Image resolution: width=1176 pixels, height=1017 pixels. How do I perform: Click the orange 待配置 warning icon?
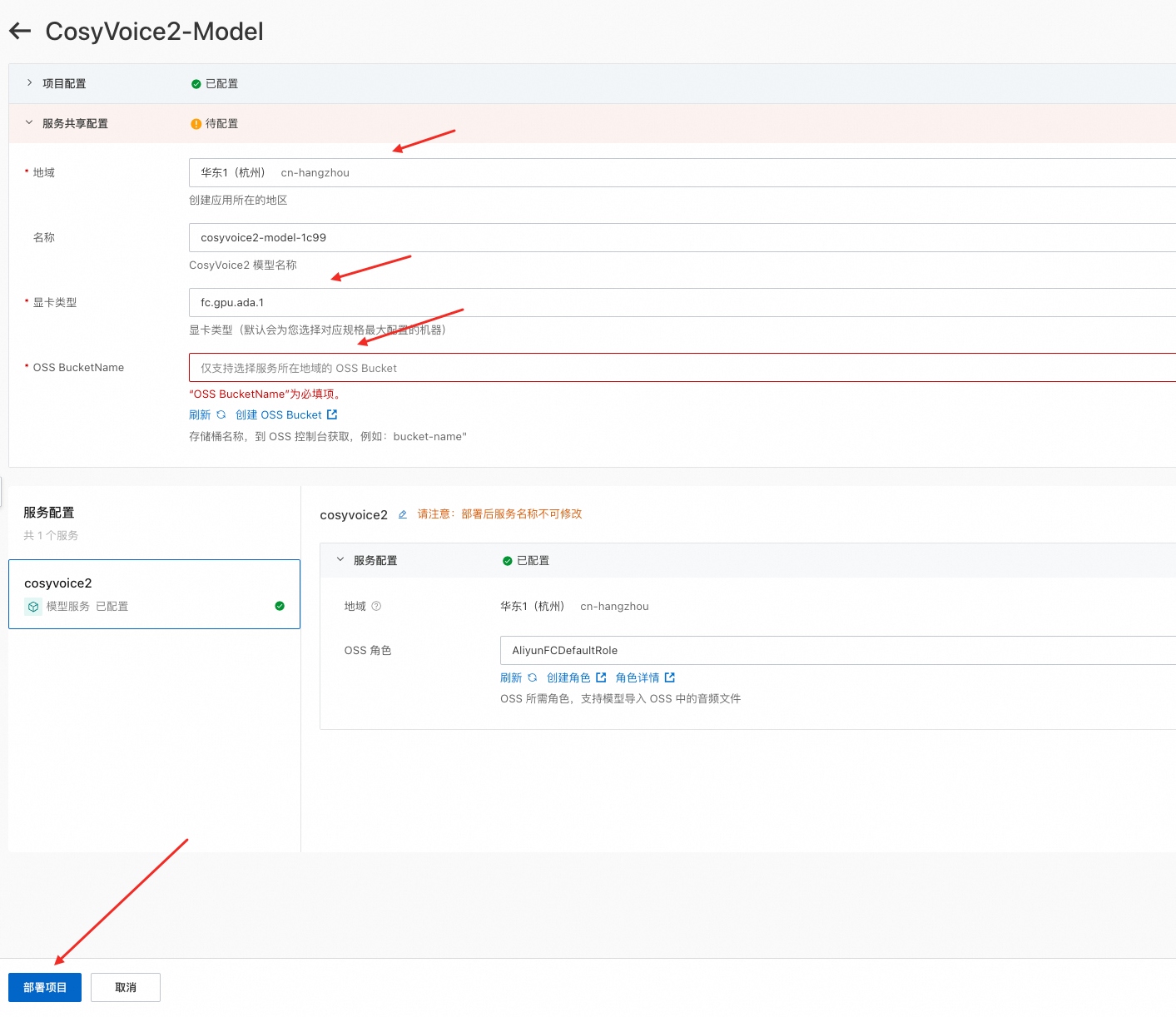coord(196,124)
